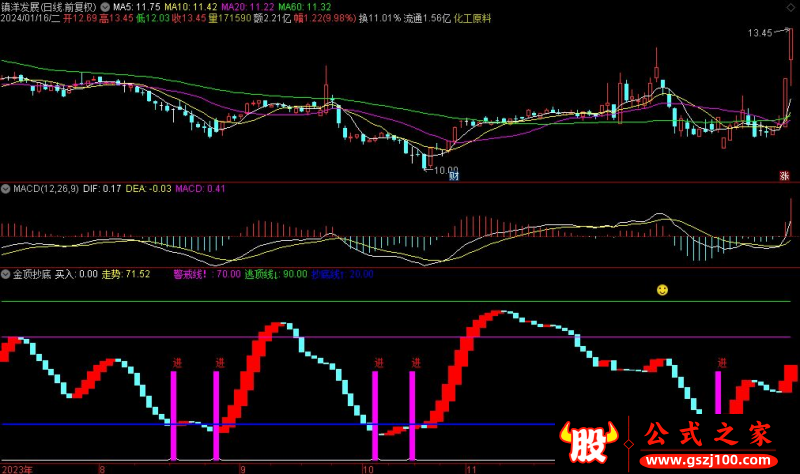Click the first magenta buy bar in August

173,415
